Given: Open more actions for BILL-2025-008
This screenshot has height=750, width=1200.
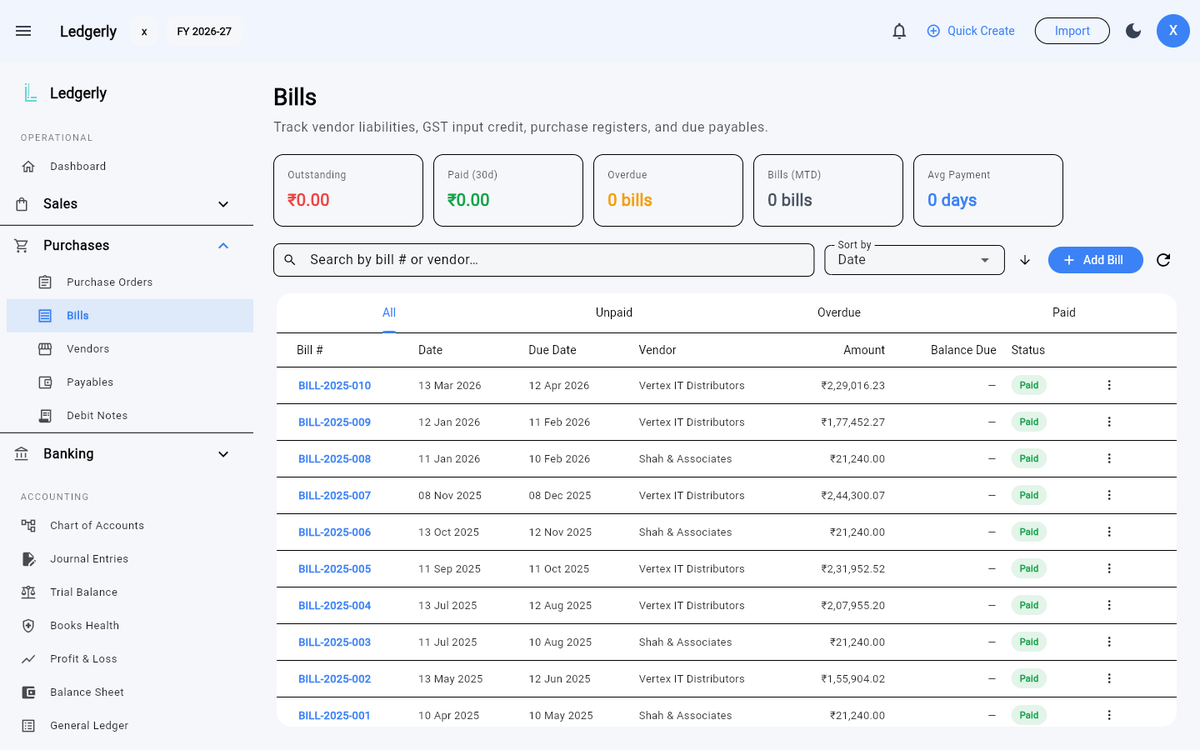Looking at the screenshot, I should tap(1109, 459).
